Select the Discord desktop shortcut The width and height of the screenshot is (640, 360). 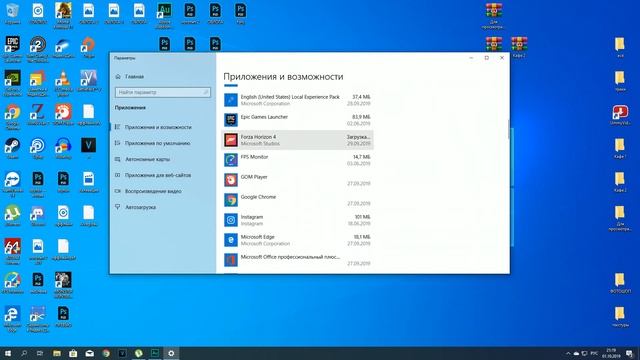pos(38,216)
